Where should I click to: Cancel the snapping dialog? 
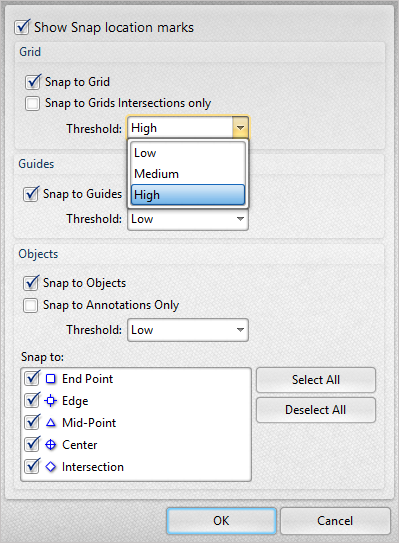(x=335, y=521)
